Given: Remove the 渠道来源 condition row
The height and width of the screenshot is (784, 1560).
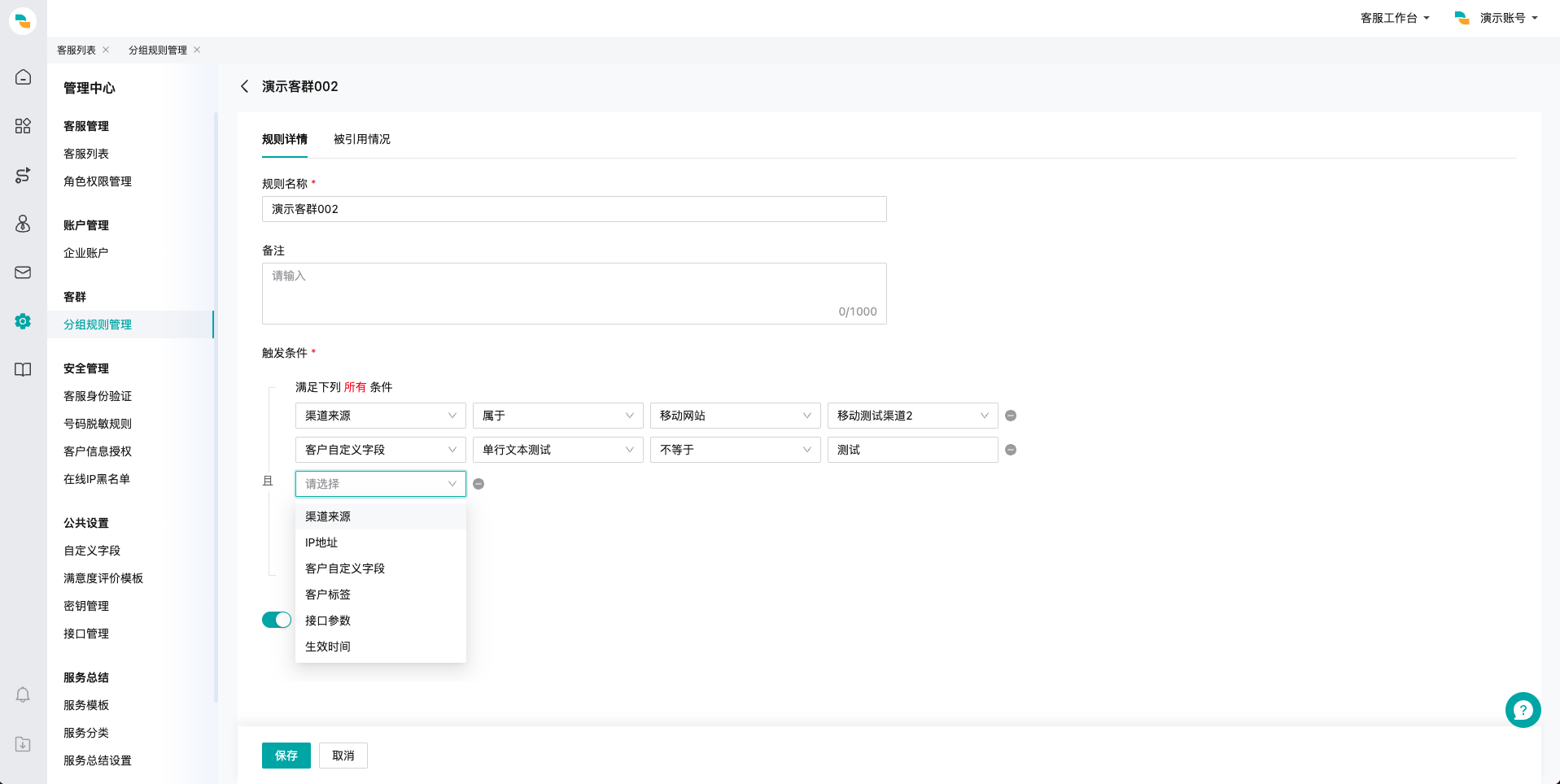Looking at the screenshot, I should [1011, 416].
